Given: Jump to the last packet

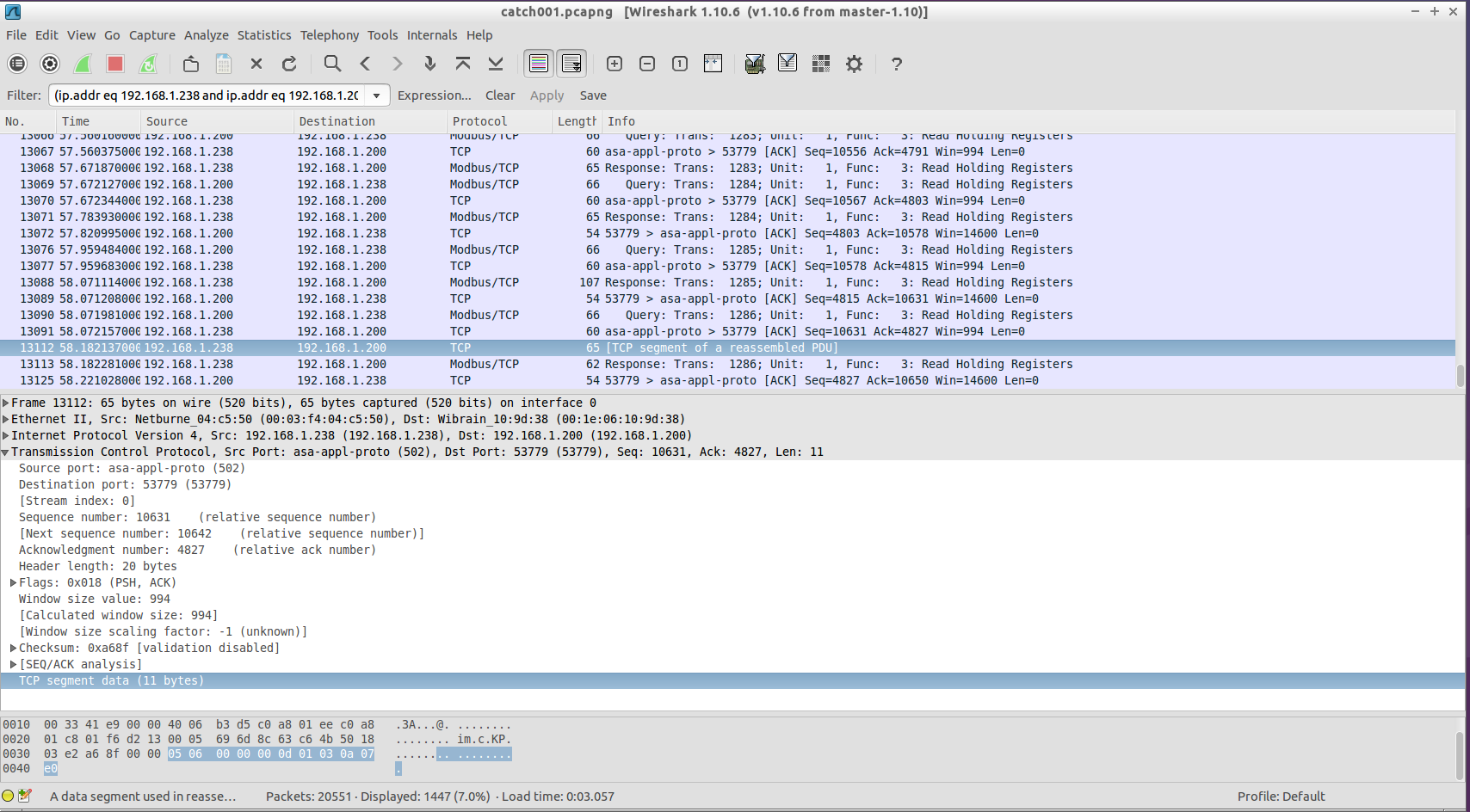Looking at the screenshot, I should [x=496, y=64].
